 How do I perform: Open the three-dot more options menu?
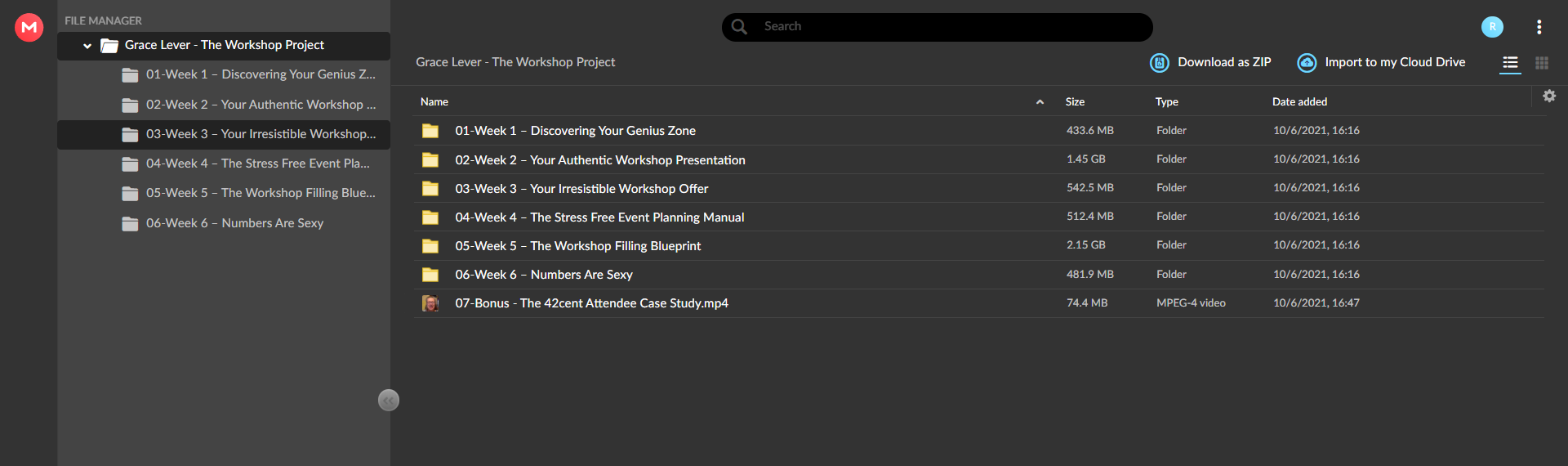[x=1539, y=27]
